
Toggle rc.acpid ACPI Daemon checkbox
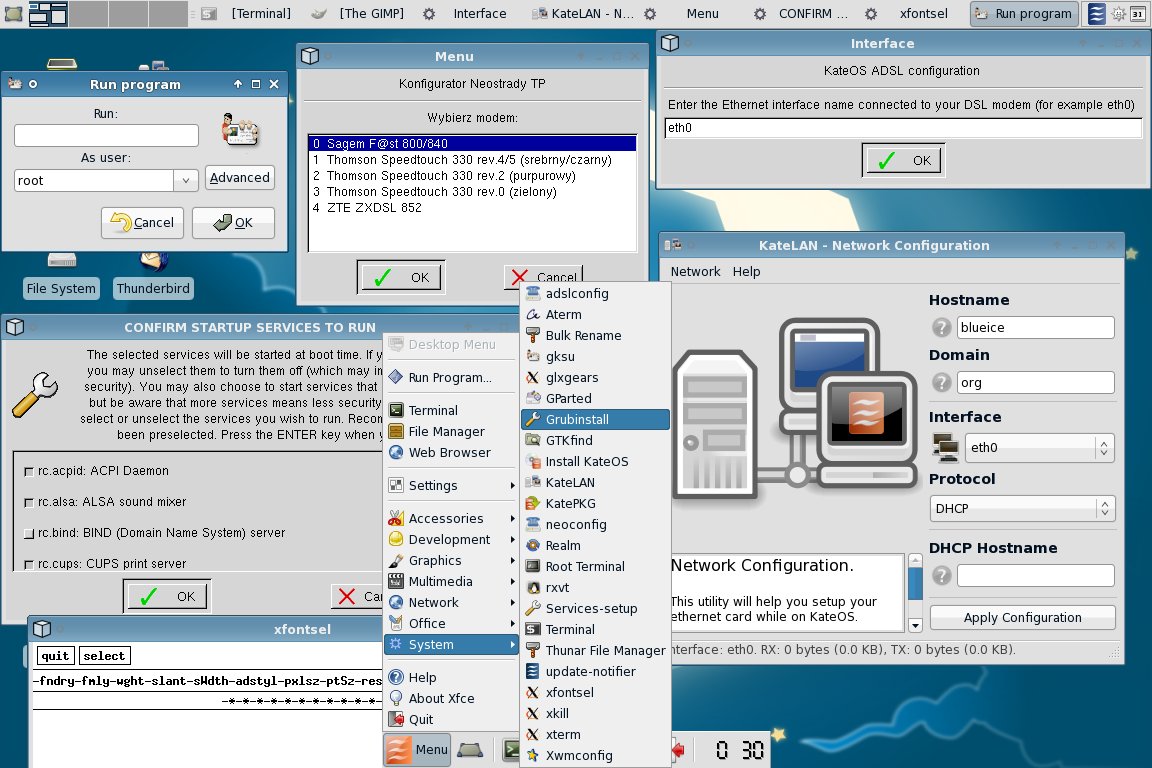pyautogui.click(x=29, y=472)
